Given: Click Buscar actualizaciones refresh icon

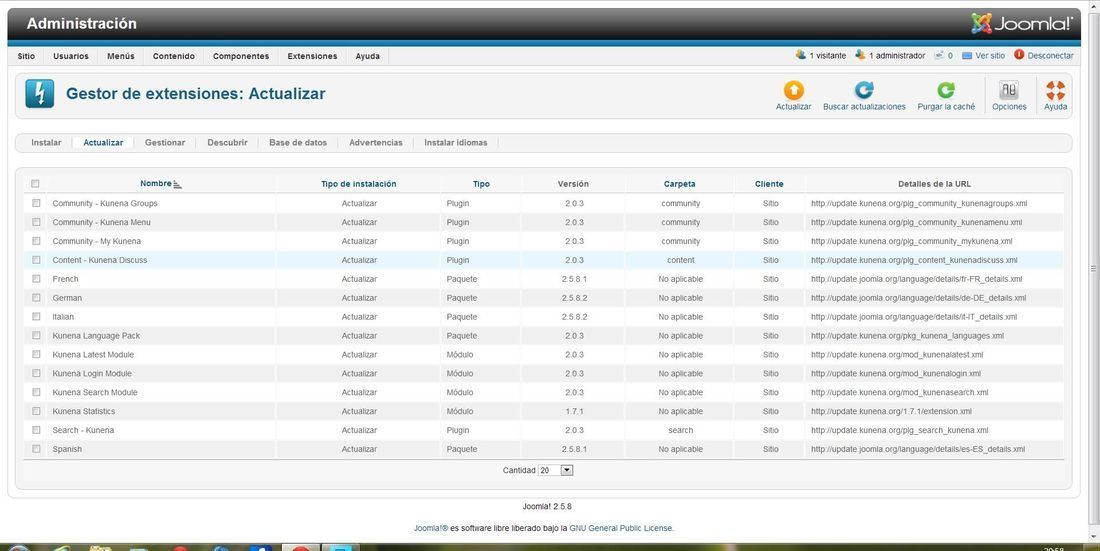Looking at the screenshot, I should pos(864,90).
